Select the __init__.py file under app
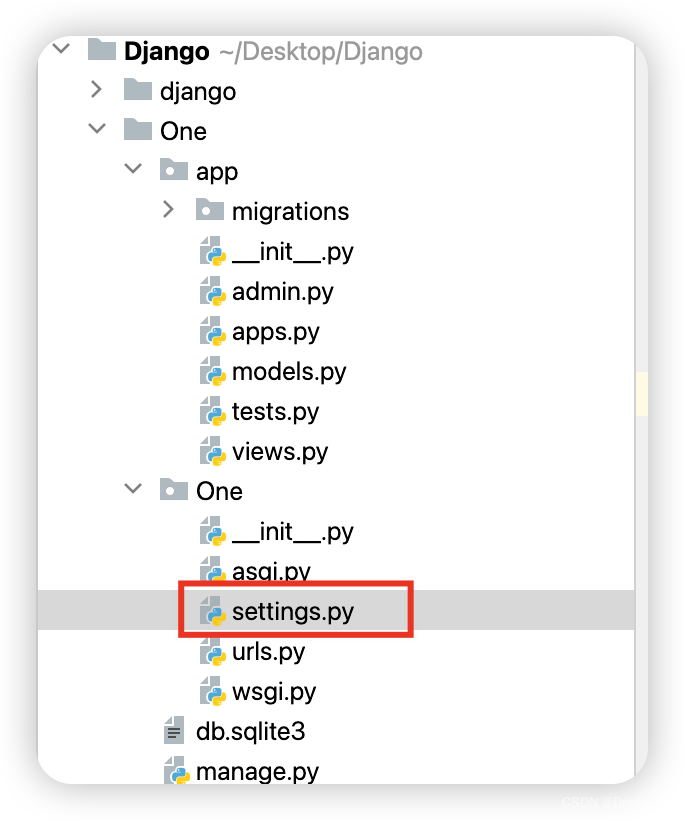The height and width of the screenshot is (820, 684). pyautogui.click(x=290, y=251)
